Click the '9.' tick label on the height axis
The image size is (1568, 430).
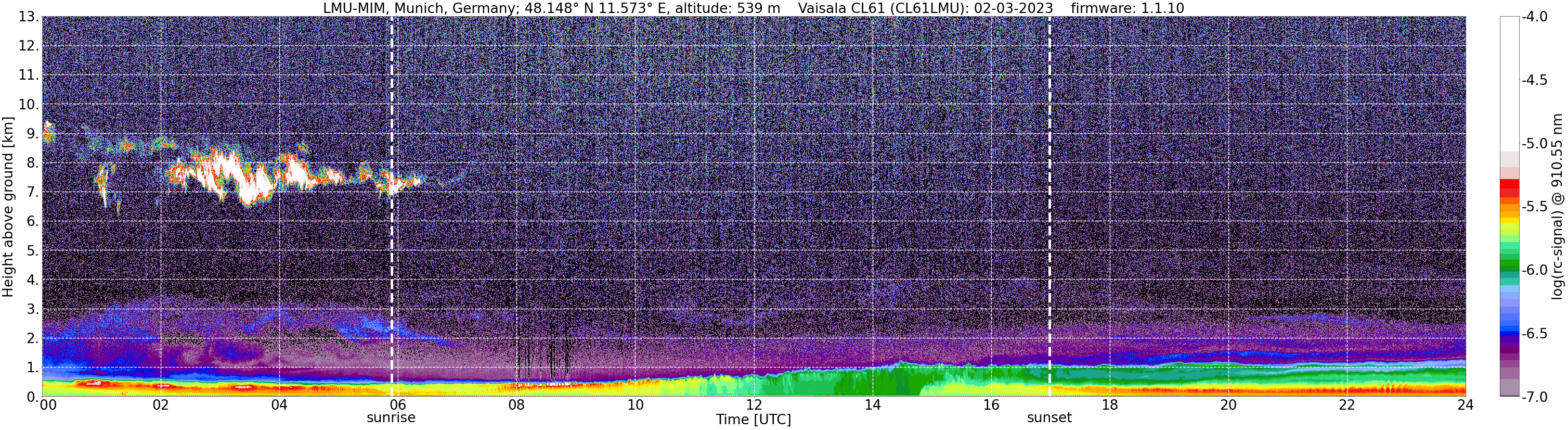click(33, 133)
